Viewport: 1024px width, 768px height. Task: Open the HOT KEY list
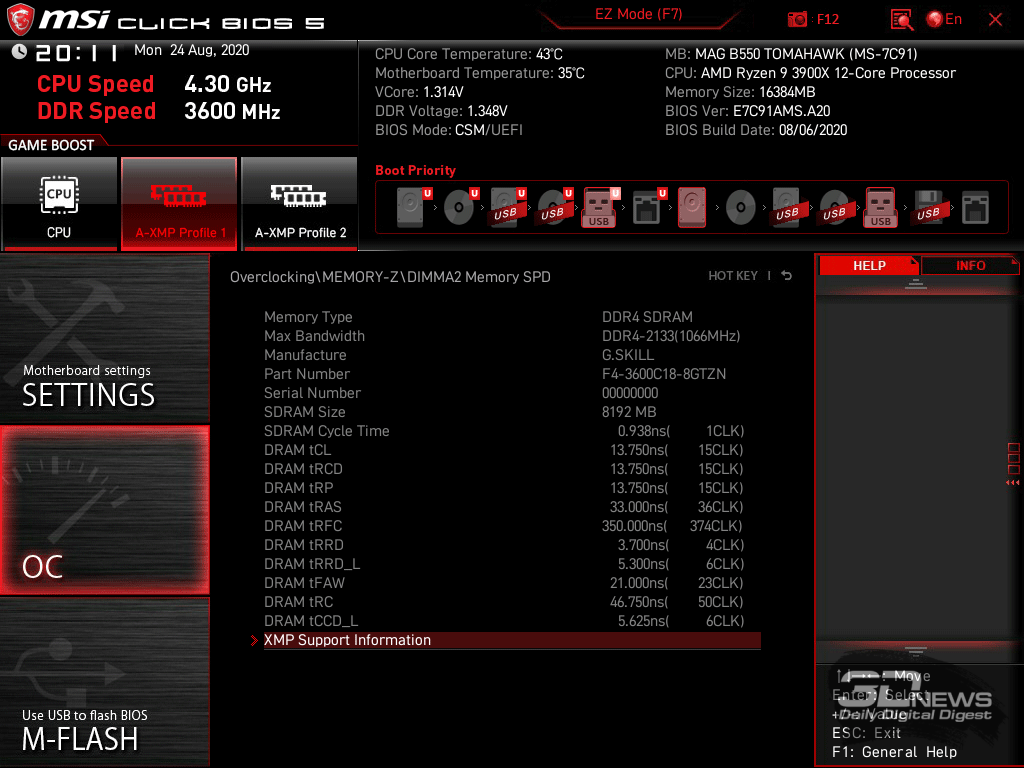(x=733, y=276)
